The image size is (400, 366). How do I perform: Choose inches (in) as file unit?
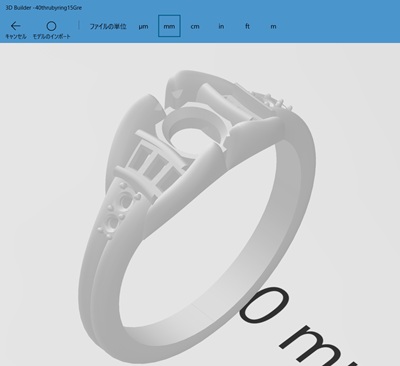pyautogui.click(x=221, y=26)
